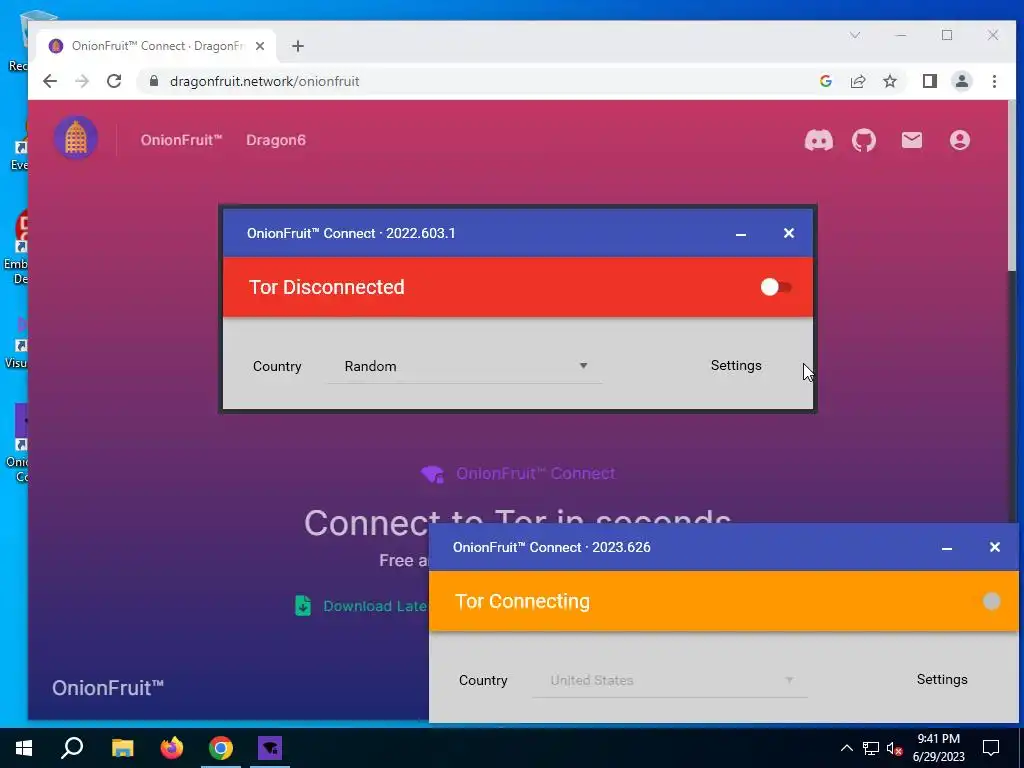Image resolution: width=1024 pixels, height=768 pixels.
Task: Open the Dragon6 navigation menu item
Action: pos(276,140)
